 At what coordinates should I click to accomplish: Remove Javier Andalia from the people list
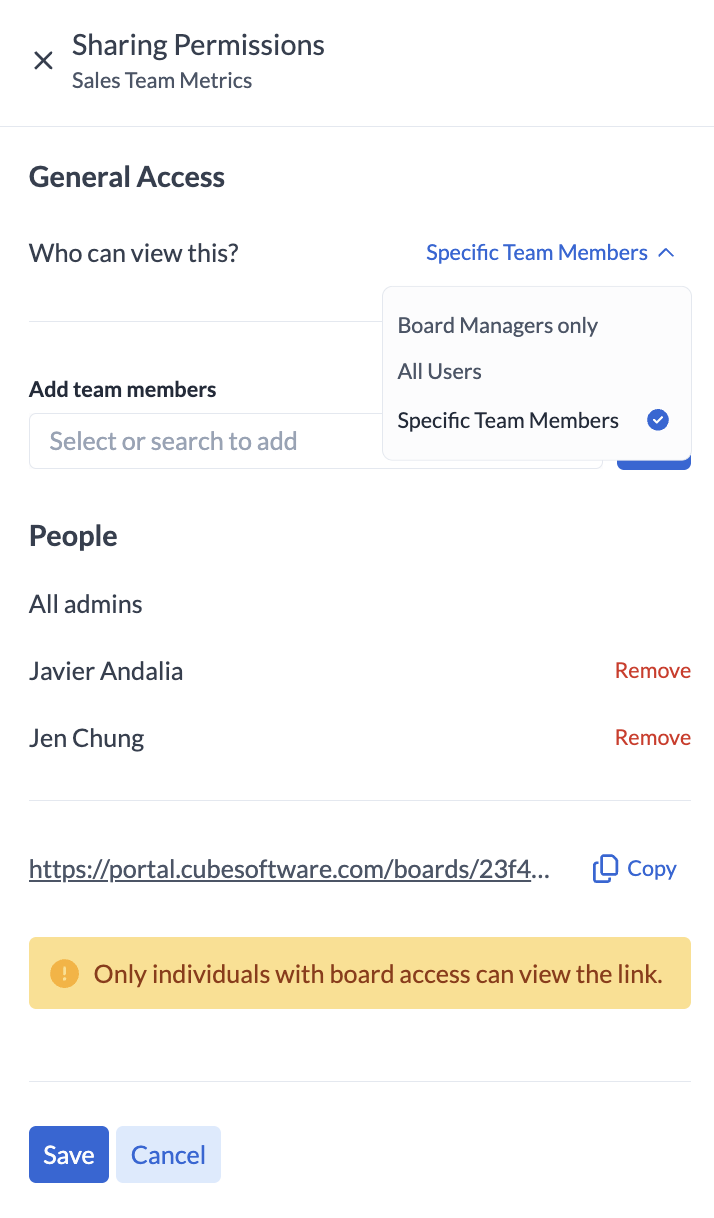[x=652, y=671]
